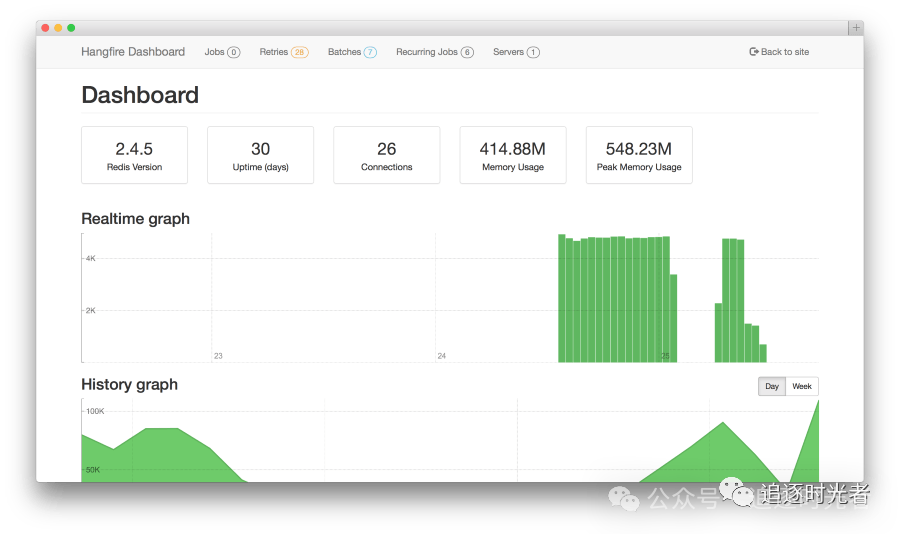Screen dimensions: 900x534
Task: Open Recurring Jobs in navigation bar
Action: 427,52
